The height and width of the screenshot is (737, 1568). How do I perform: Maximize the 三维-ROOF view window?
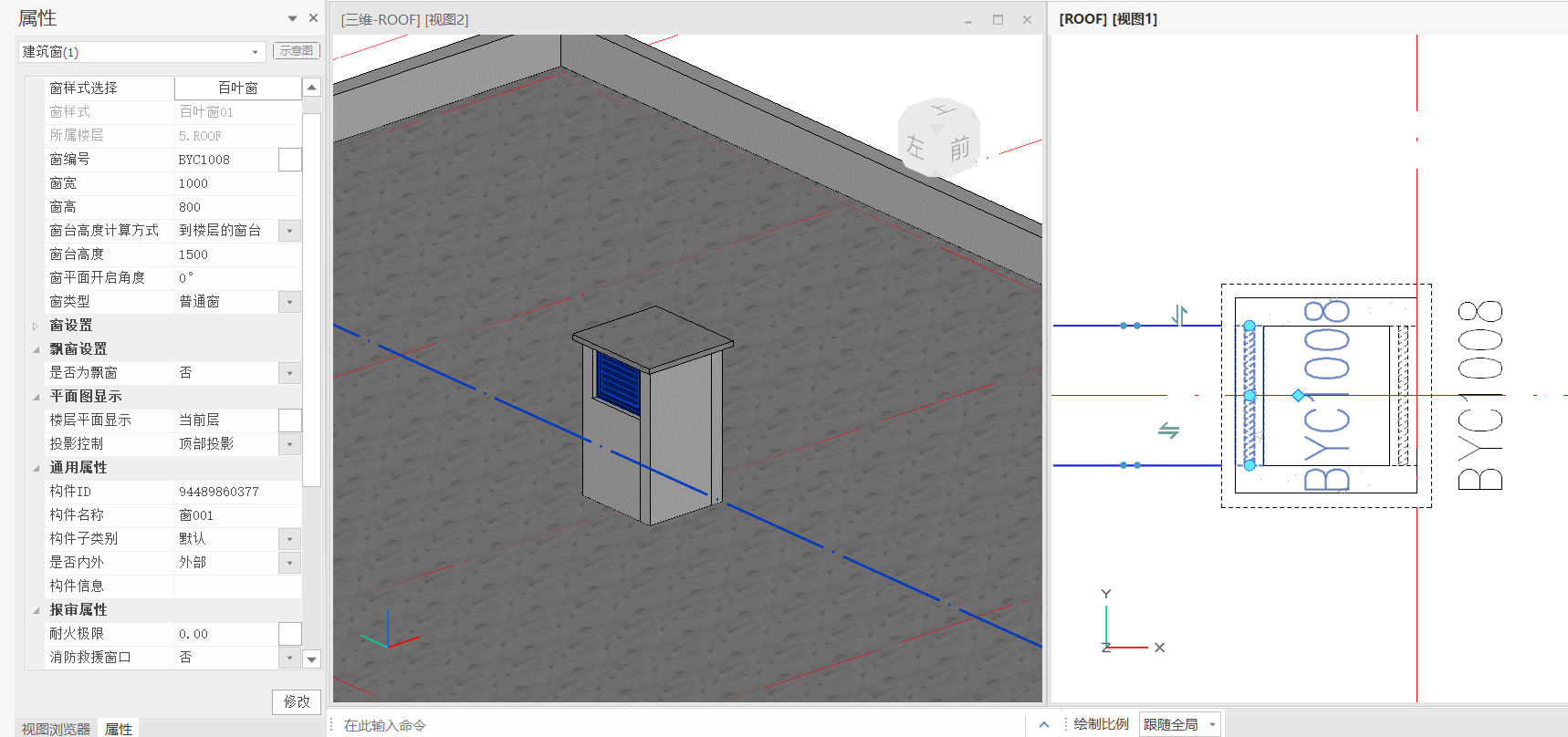coord(998,19)
